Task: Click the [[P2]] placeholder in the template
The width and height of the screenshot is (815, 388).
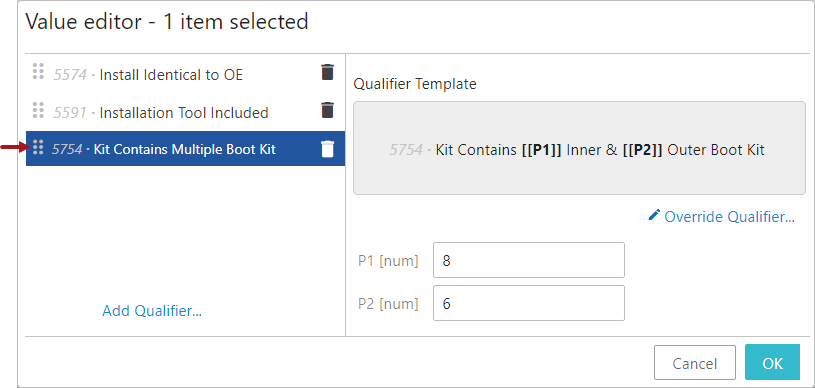Action: [642, 150]
